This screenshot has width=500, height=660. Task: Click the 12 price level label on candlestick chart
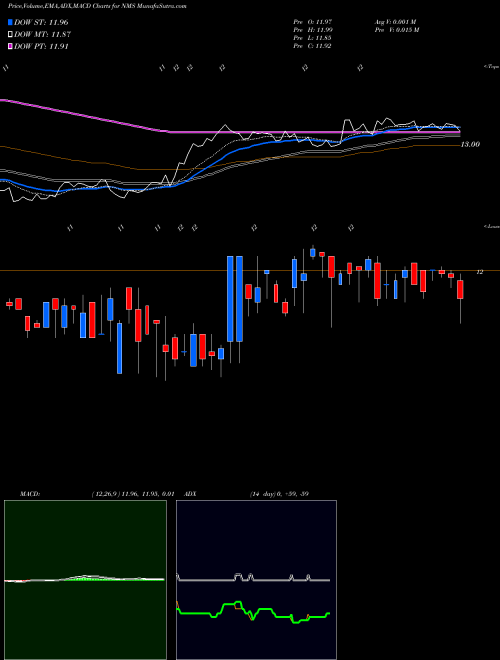pyautogui.click(x=479, y=272)
